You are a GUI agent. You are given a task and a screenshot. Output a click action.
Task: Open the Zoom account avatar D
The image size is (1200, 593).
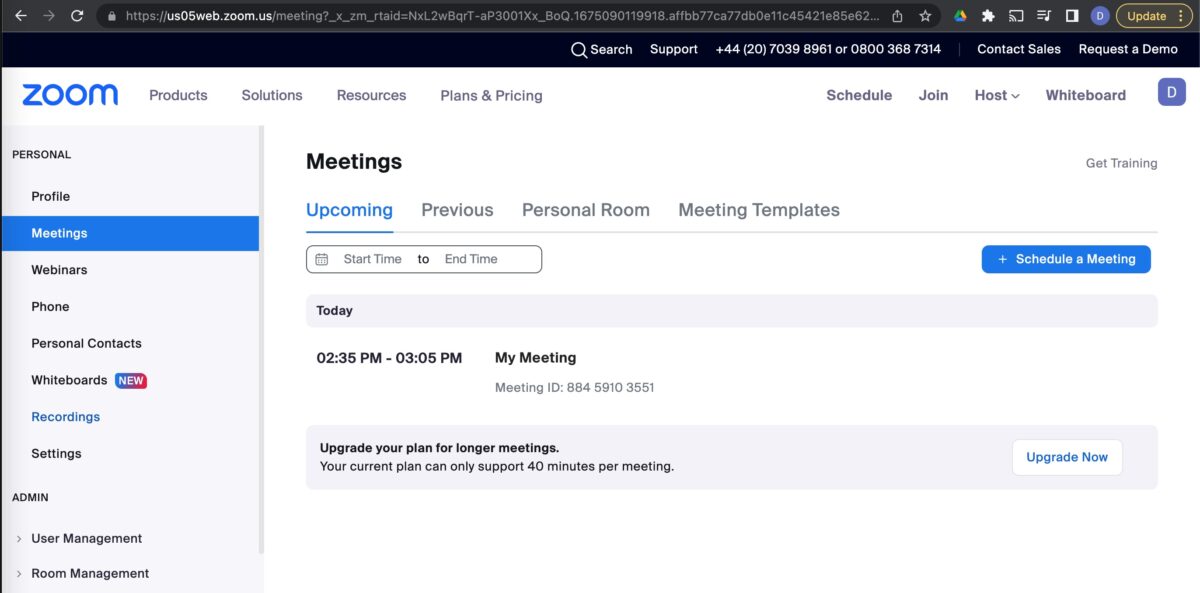pos(1171,92)
